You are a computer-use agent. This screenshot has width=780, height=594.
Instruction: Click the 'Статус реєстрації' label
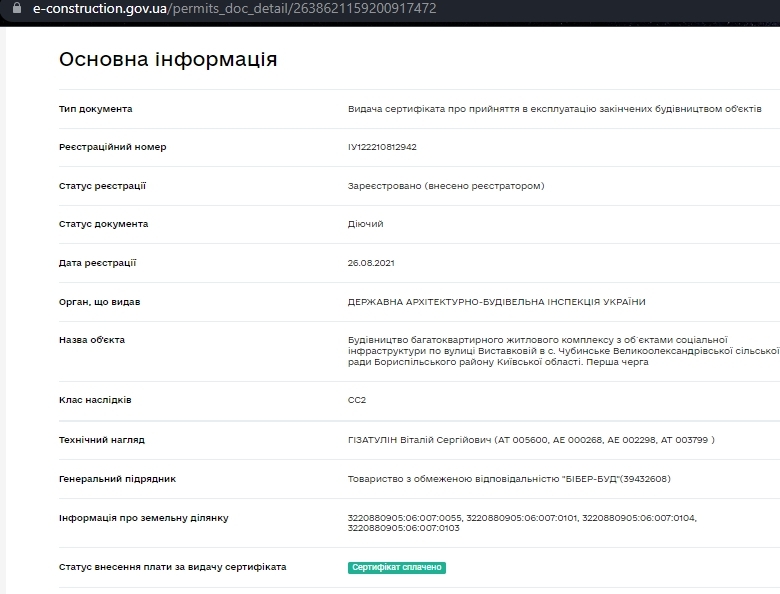(x=102, y=186)
